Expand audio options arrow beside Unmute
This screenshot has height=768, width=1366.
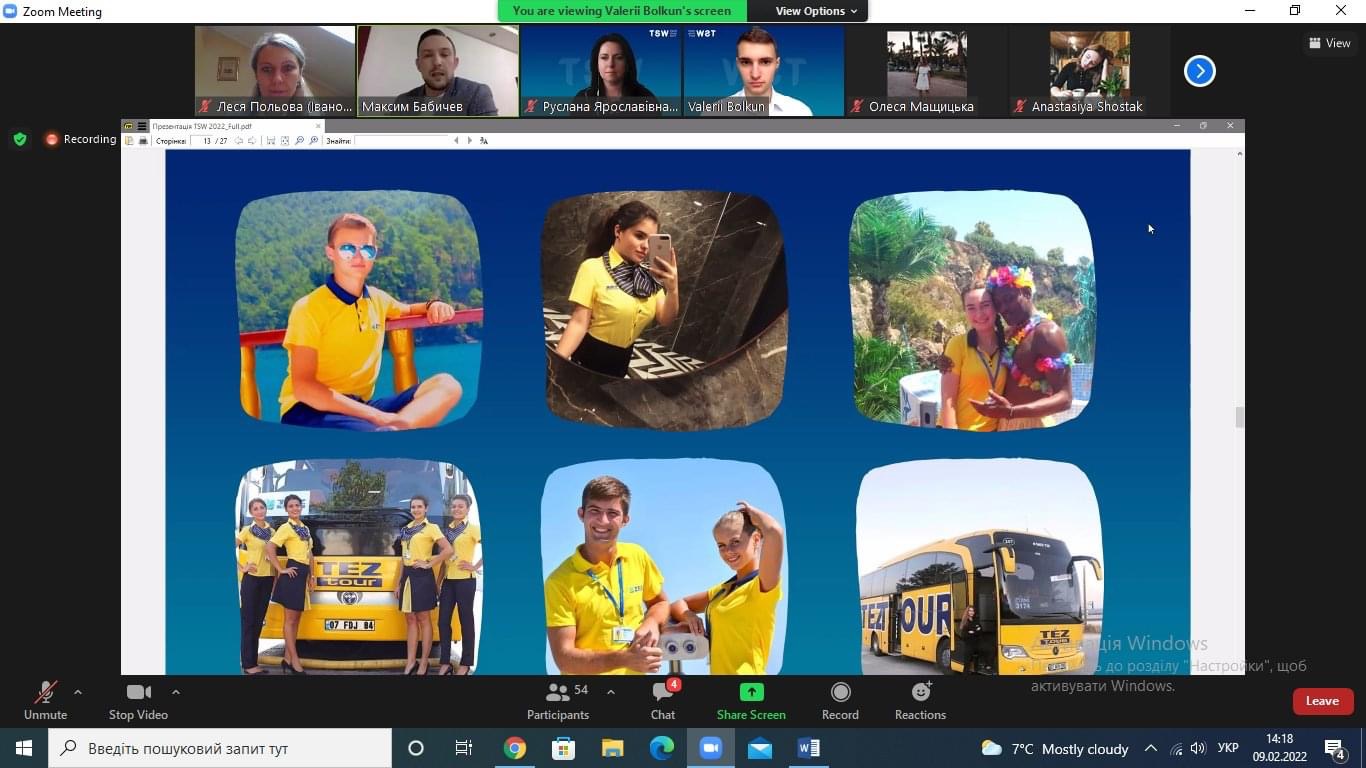click(78, 692)
